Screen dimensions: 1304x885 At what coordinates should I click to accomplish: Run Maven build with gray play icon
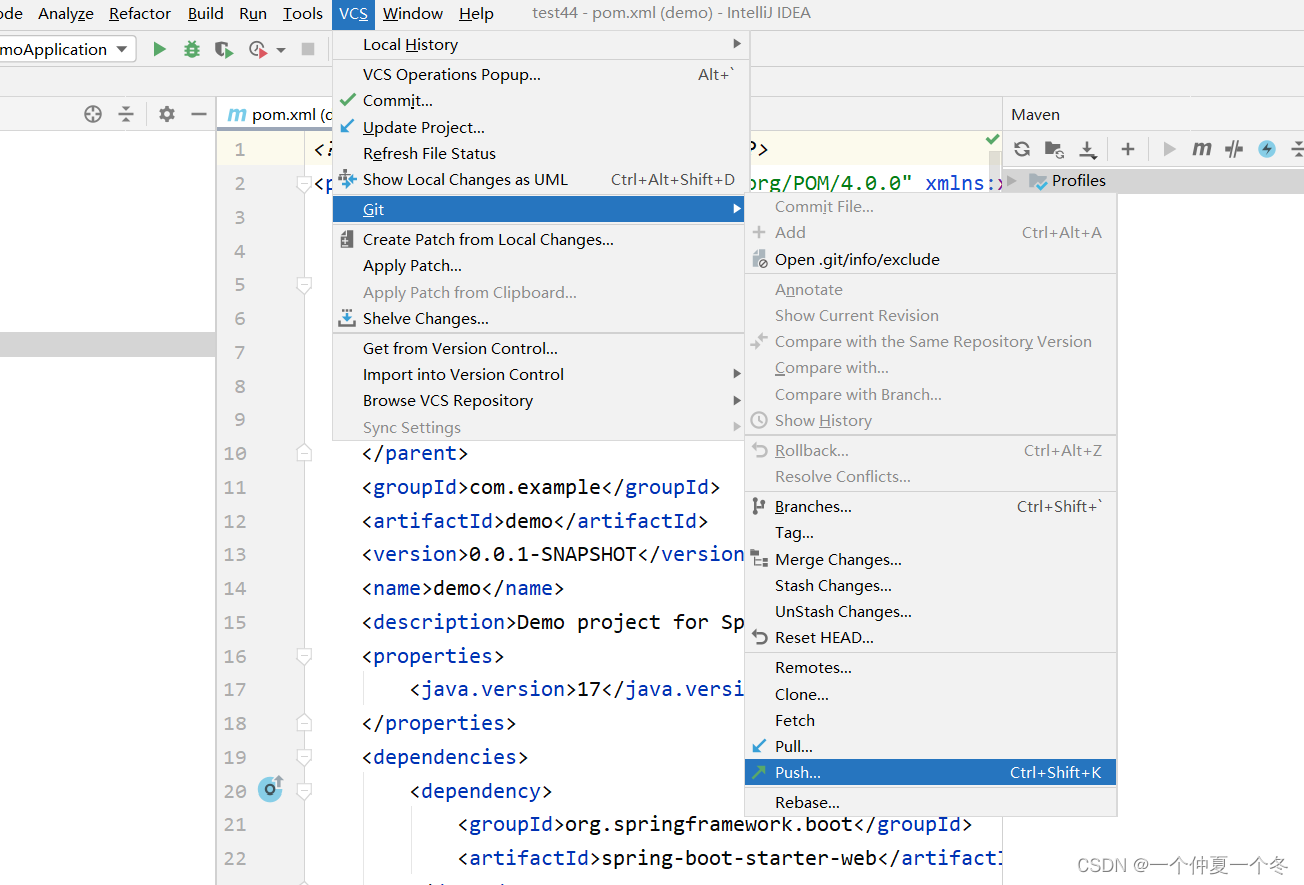coord(1169,149)
